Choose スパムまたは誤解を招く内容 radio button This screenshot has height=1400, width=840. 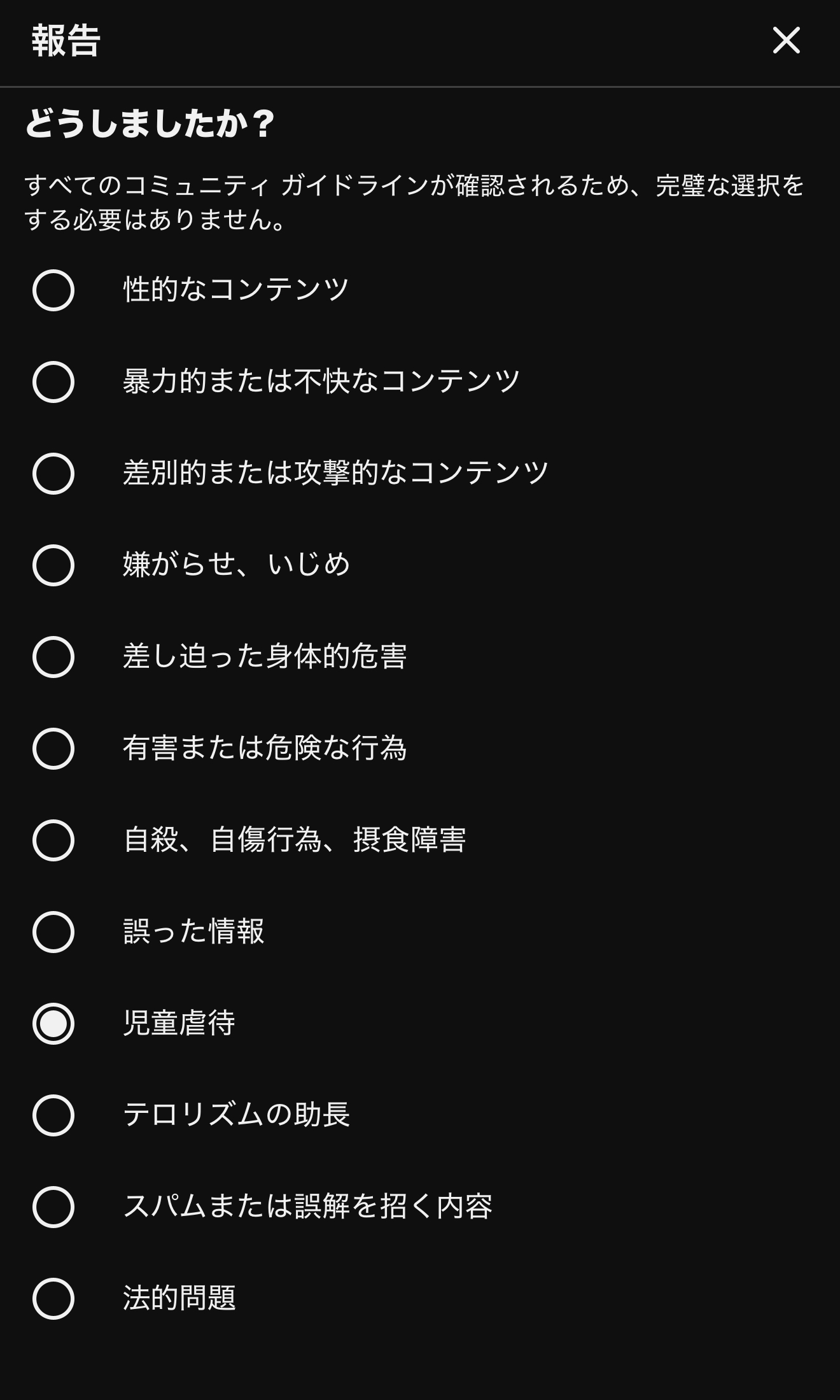click(x=53, y=1207)
